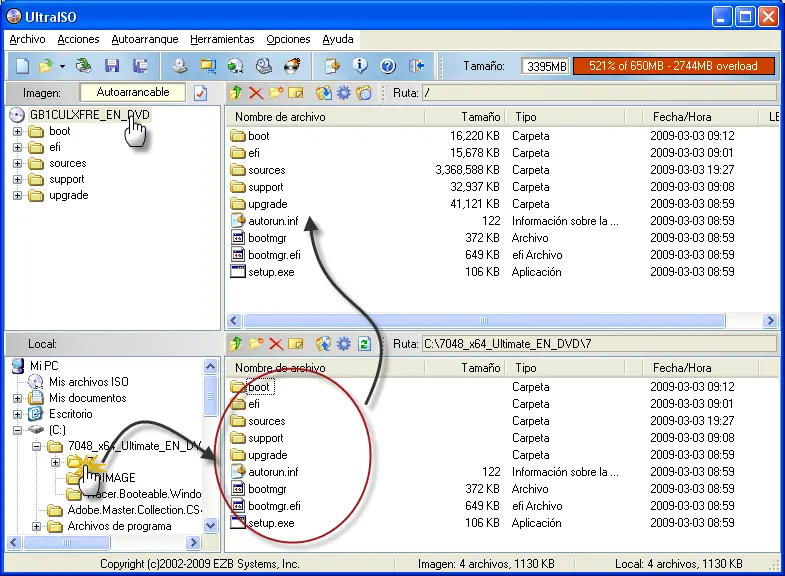Create new folder in the image pane
This screenshot has height=576, width=785.
click(x=275, y=93)
